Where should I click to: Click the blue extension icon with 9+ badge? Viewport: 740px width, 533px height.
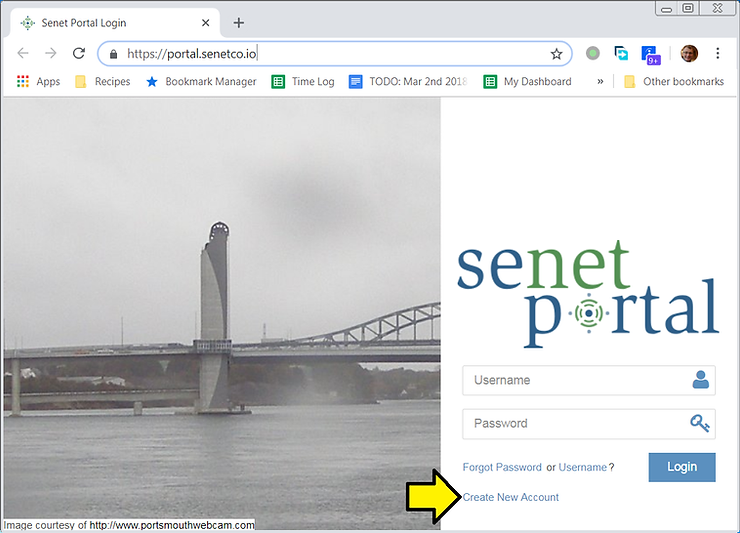(x=651, y=54)
